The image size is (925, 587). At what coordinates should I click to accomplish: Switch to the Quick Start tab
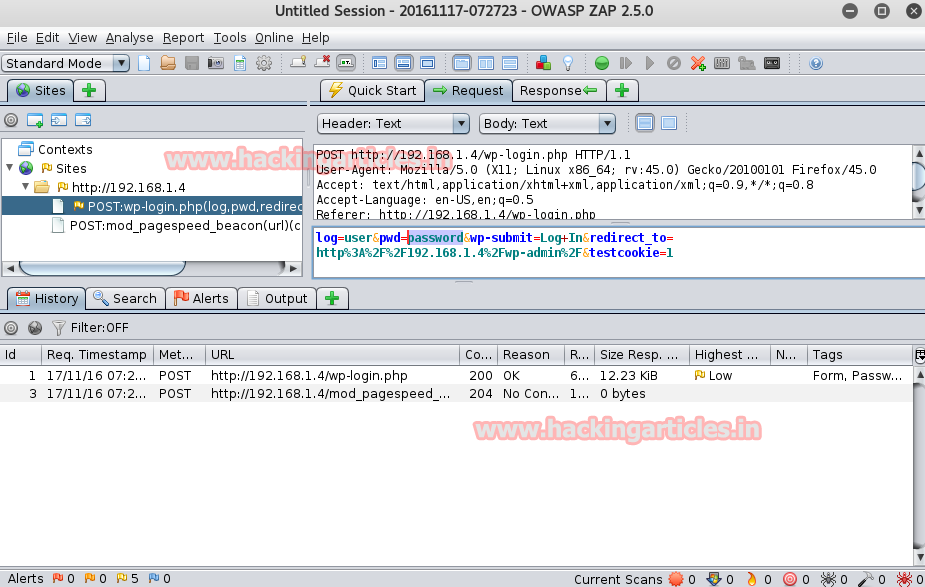click(x=372, y=90)
